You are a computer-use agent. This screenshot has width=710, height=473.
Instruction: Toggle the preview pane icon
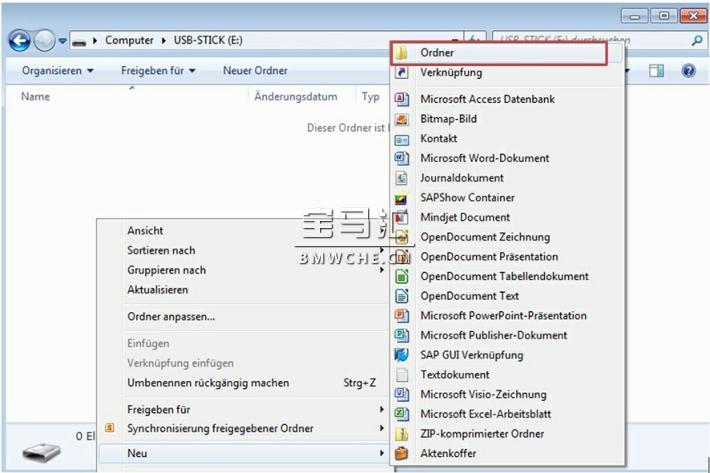click(656, 71)
